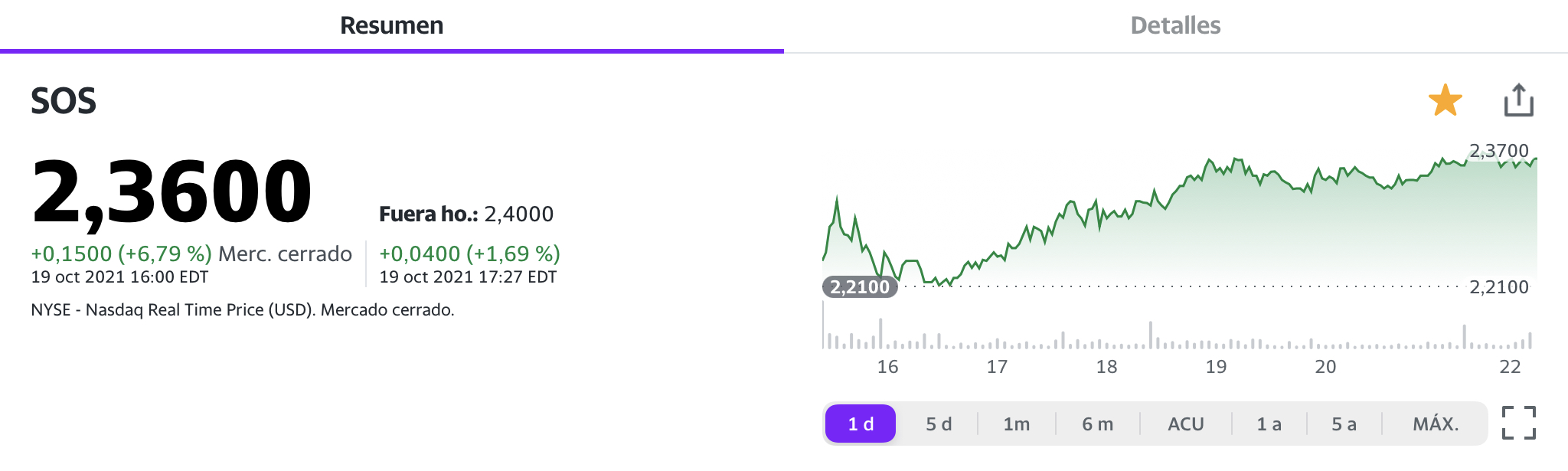
Task: Select the 1 d time range
Action: point(861,424)
